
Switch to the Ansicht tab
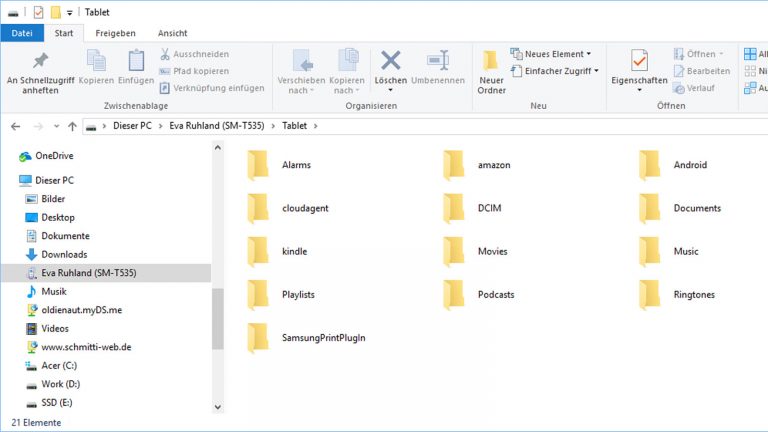172,33
